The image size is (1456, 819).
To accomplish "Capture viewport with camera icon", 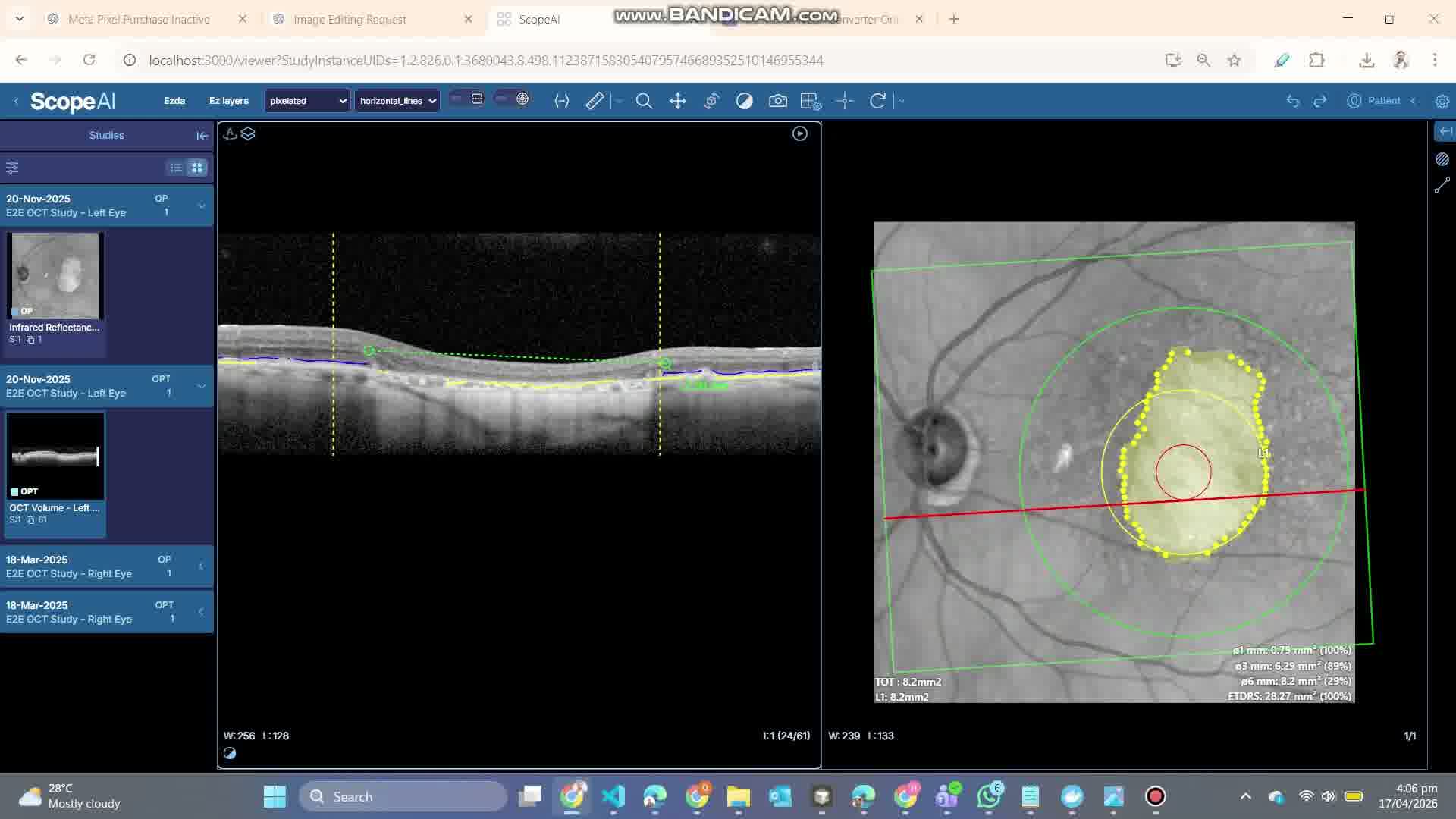I will tap(777, 101).
